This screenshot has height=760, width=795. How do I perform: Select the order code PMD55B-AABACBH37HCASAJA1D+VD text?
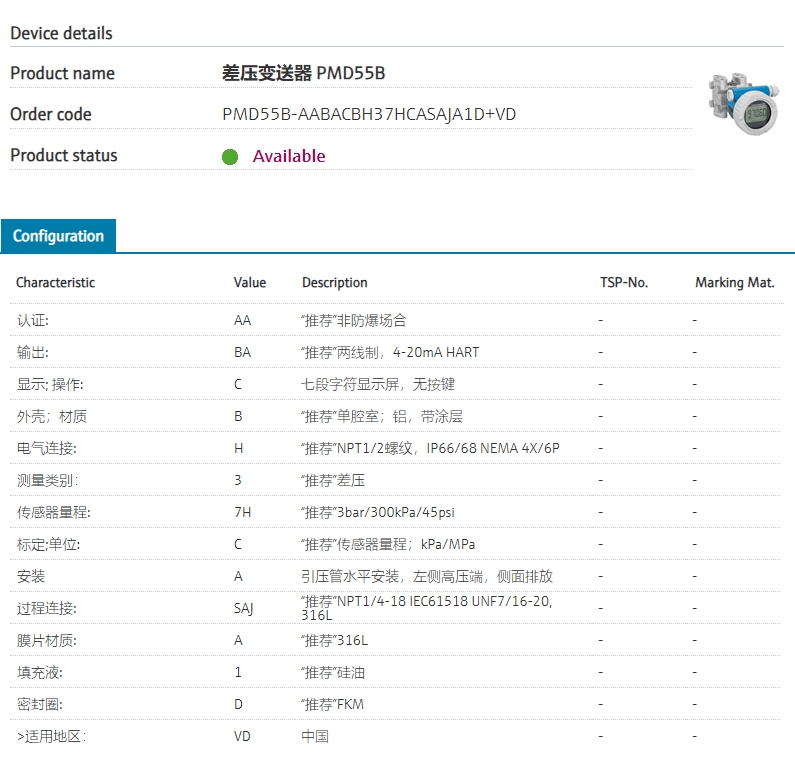tap(369, 114)
